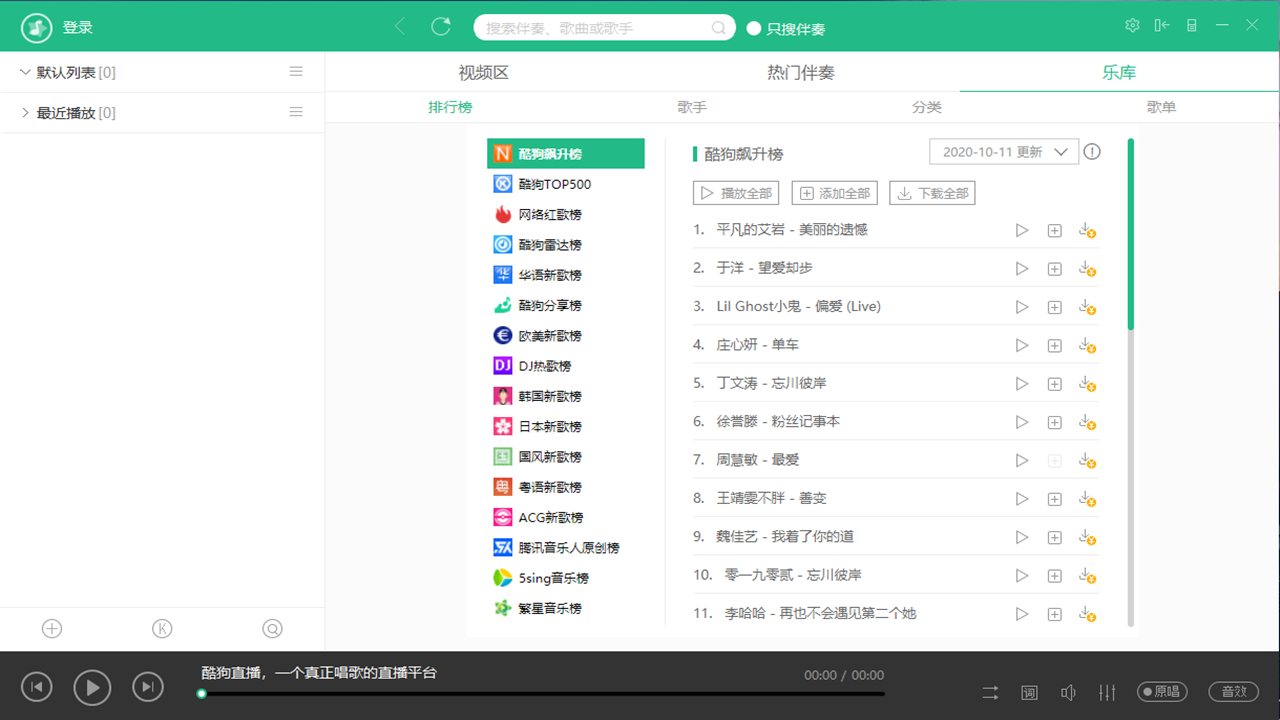1280x720 pixels.
Task: Click the mobile phone icon
Action: click(1191, 26)
